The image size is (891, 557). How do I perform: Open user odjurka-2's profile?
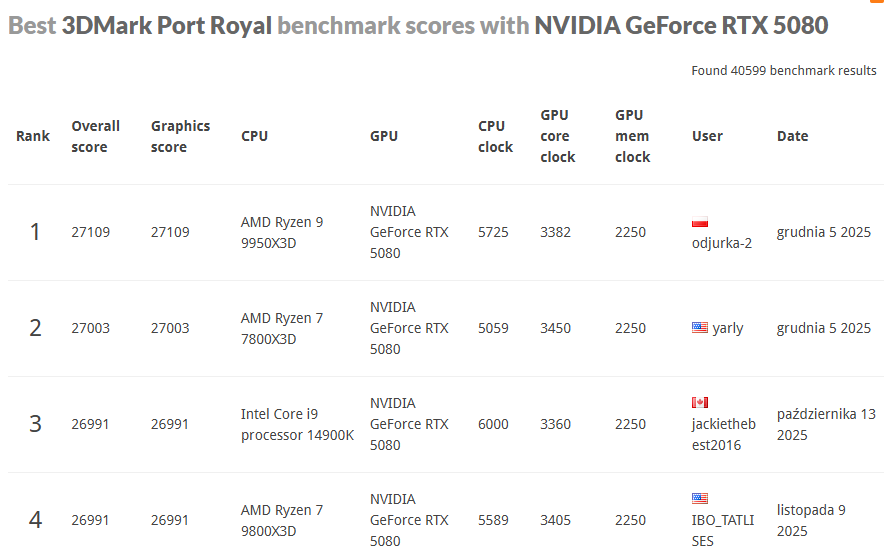(722, 243)
